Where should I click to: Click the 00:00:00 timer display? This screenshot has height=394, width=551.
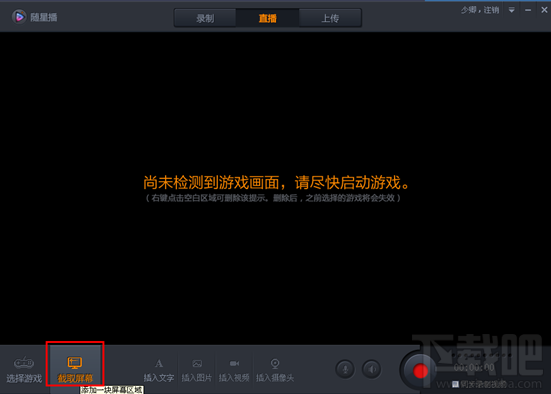[x=474, y=368]
